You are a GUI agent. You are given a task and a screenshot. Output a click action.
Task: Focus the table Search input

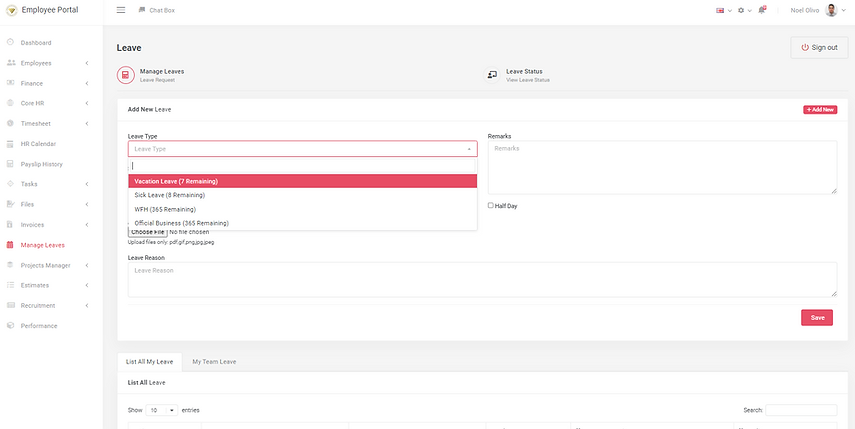[801, 410]
